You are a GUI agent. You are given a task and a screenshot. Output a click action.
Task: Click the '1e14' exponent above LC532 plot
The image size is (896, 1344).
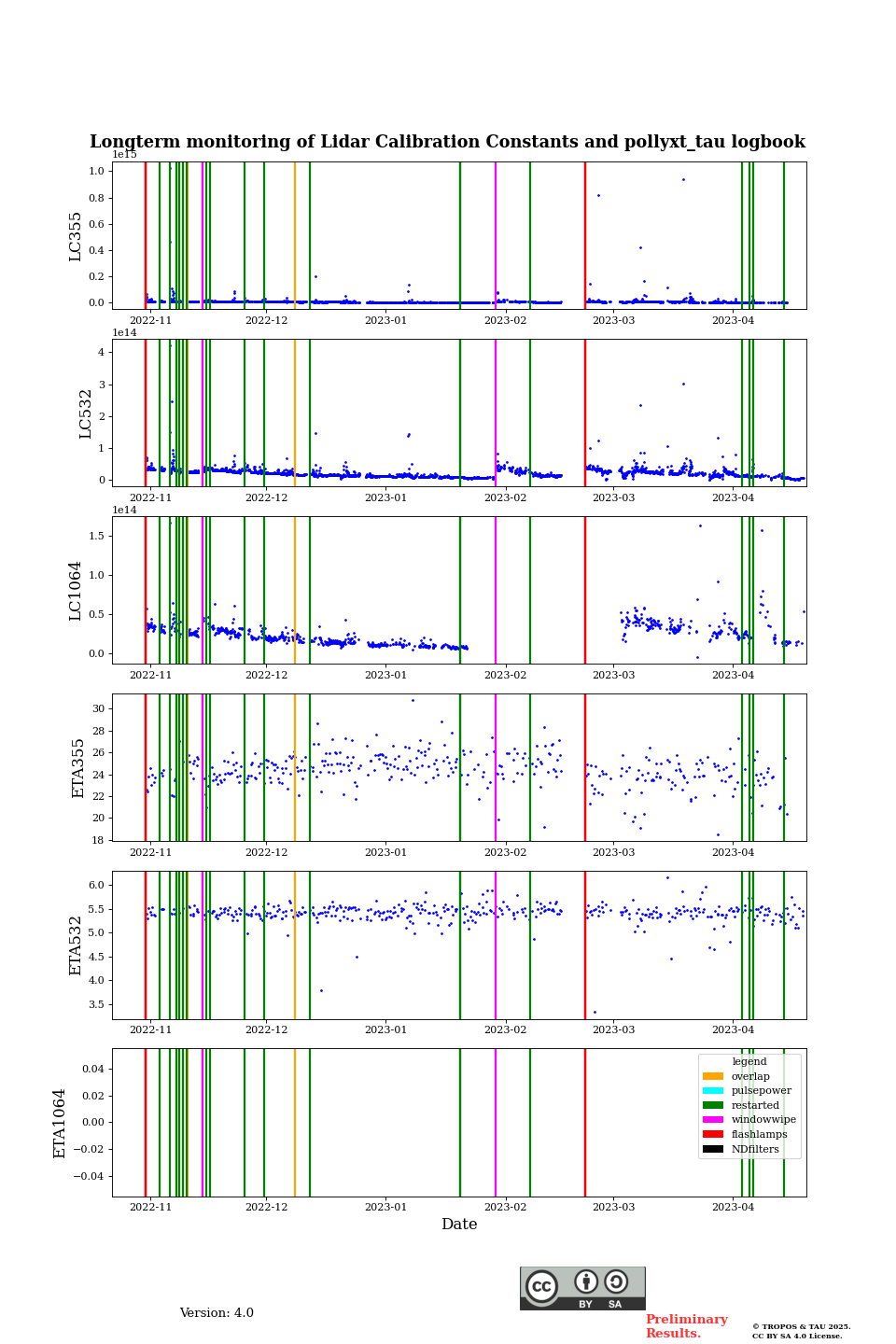[125, 332]
